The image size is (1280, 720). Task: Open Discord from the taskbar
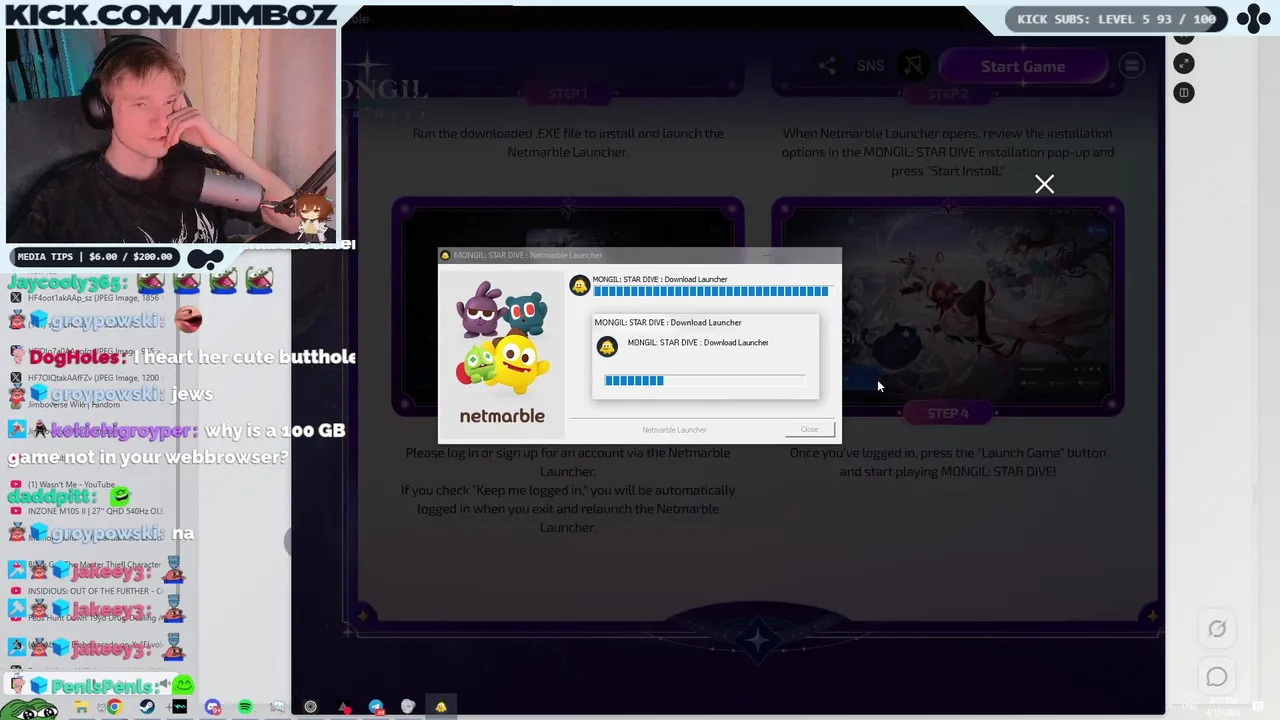pos(213,707)
